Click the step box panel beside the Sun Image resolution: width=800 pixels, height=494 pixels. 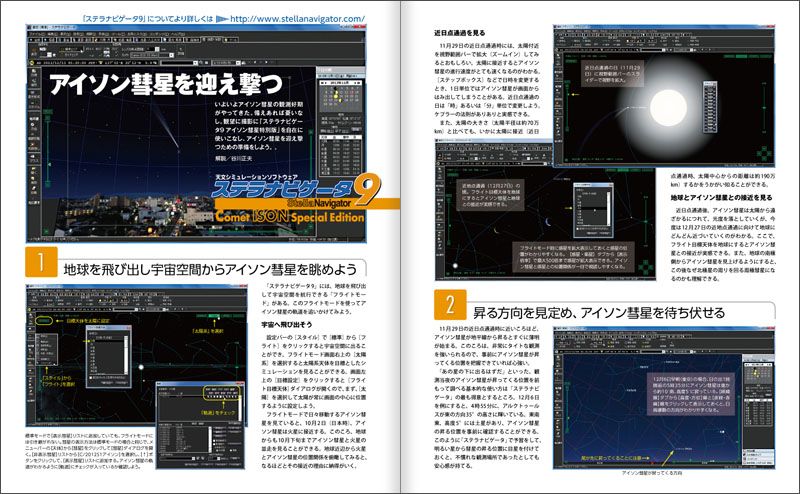[710, 107]
